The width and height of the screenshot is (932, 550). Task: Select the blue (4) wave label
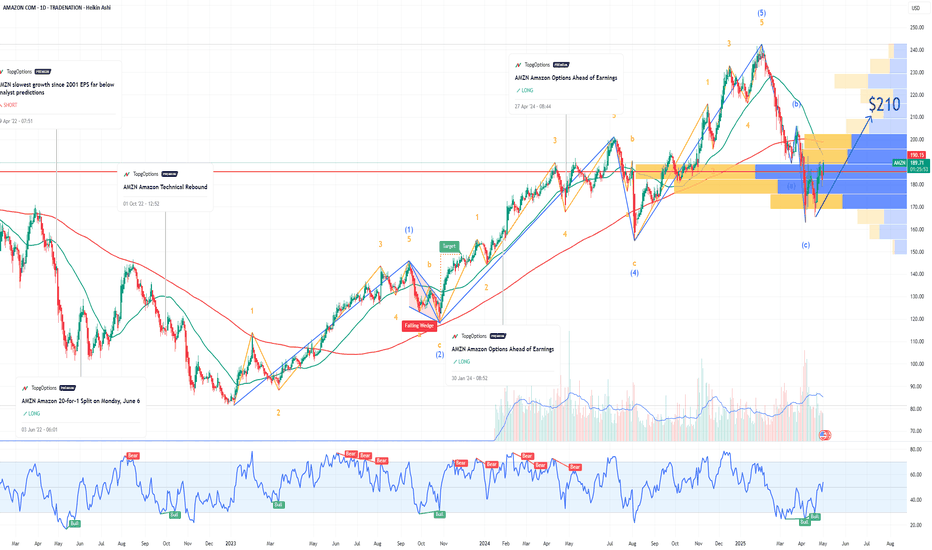point(635,274)
